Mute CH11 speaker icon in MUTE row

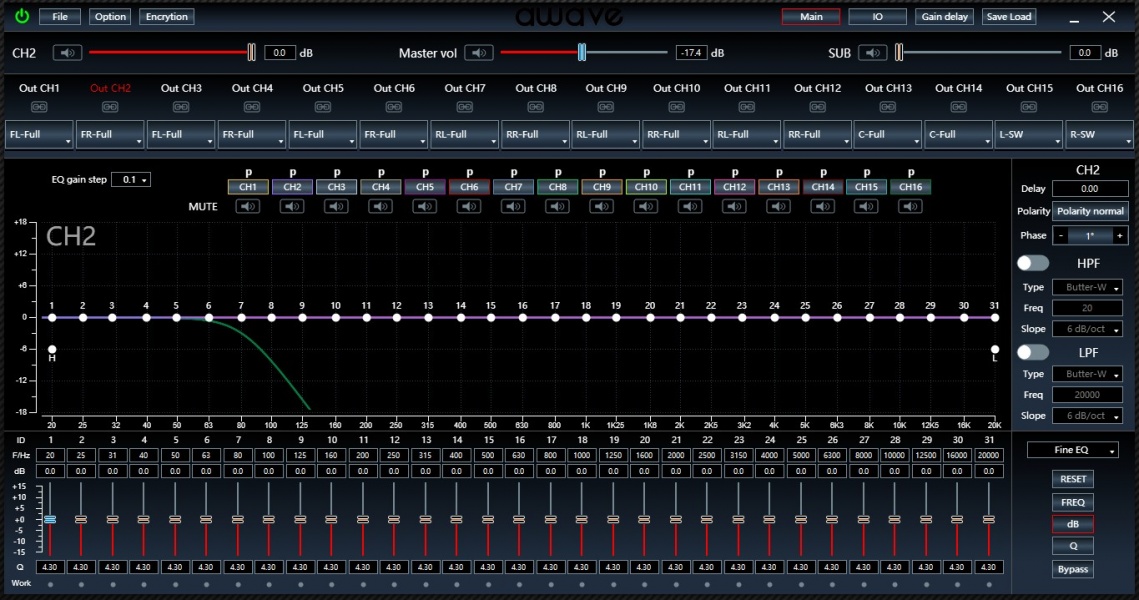(x=690, y=206)
